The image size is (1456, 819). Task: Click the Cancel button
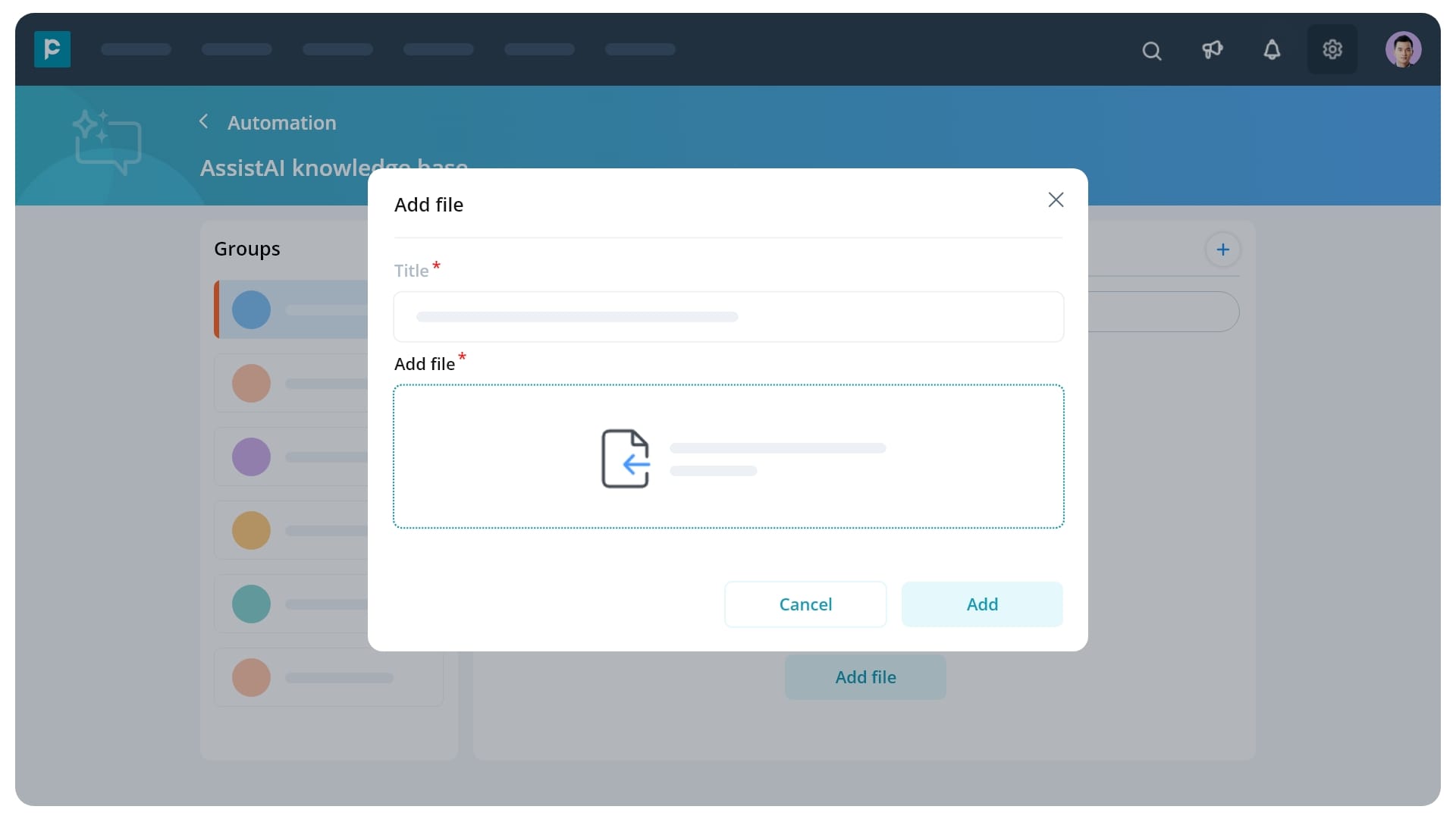tap(805, 604)
